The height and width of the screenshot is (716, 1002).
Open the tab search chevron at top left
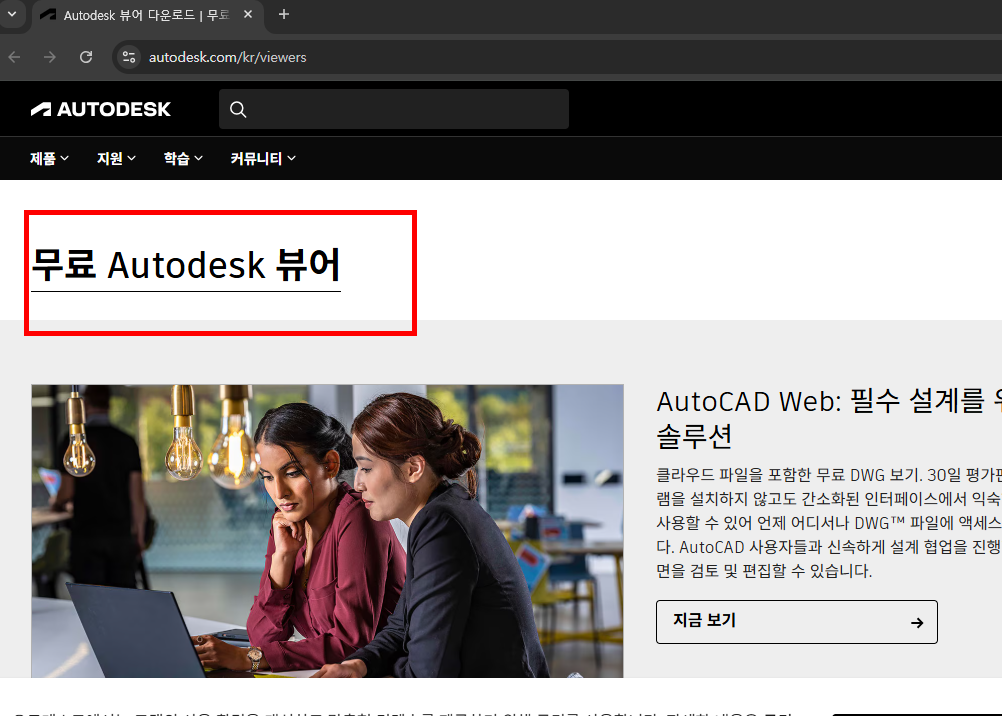tap(11, 15)
